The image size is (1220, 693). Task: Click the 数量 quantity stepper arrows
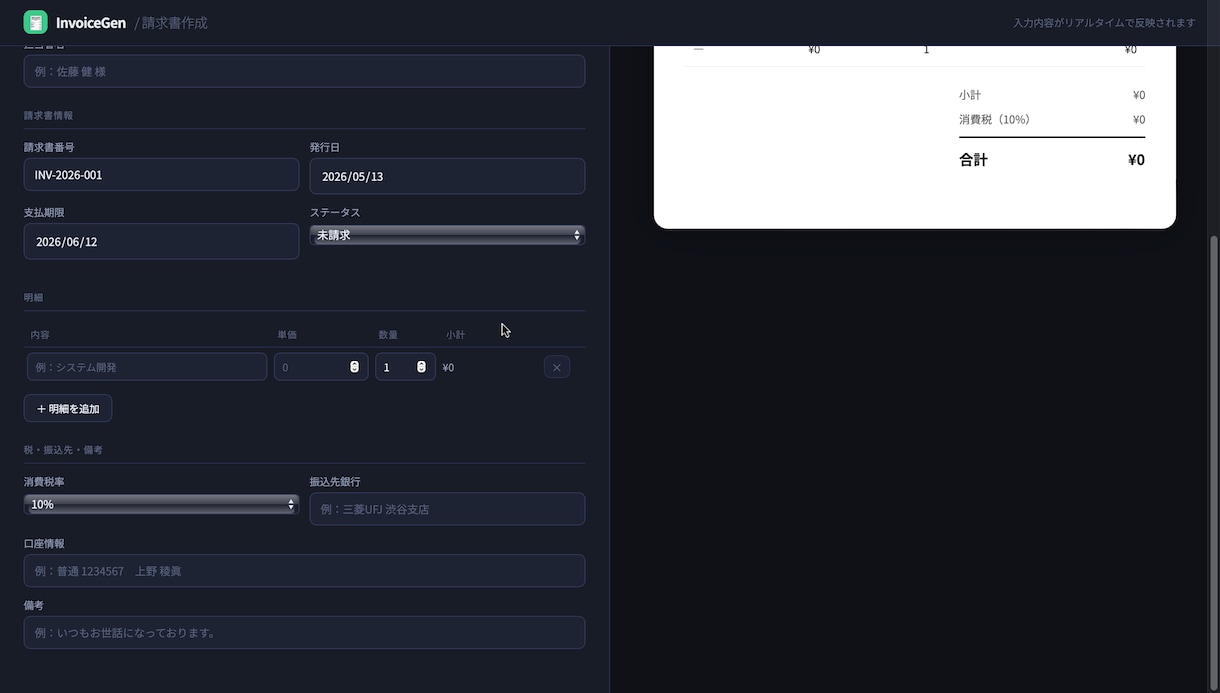coord(421,367)
